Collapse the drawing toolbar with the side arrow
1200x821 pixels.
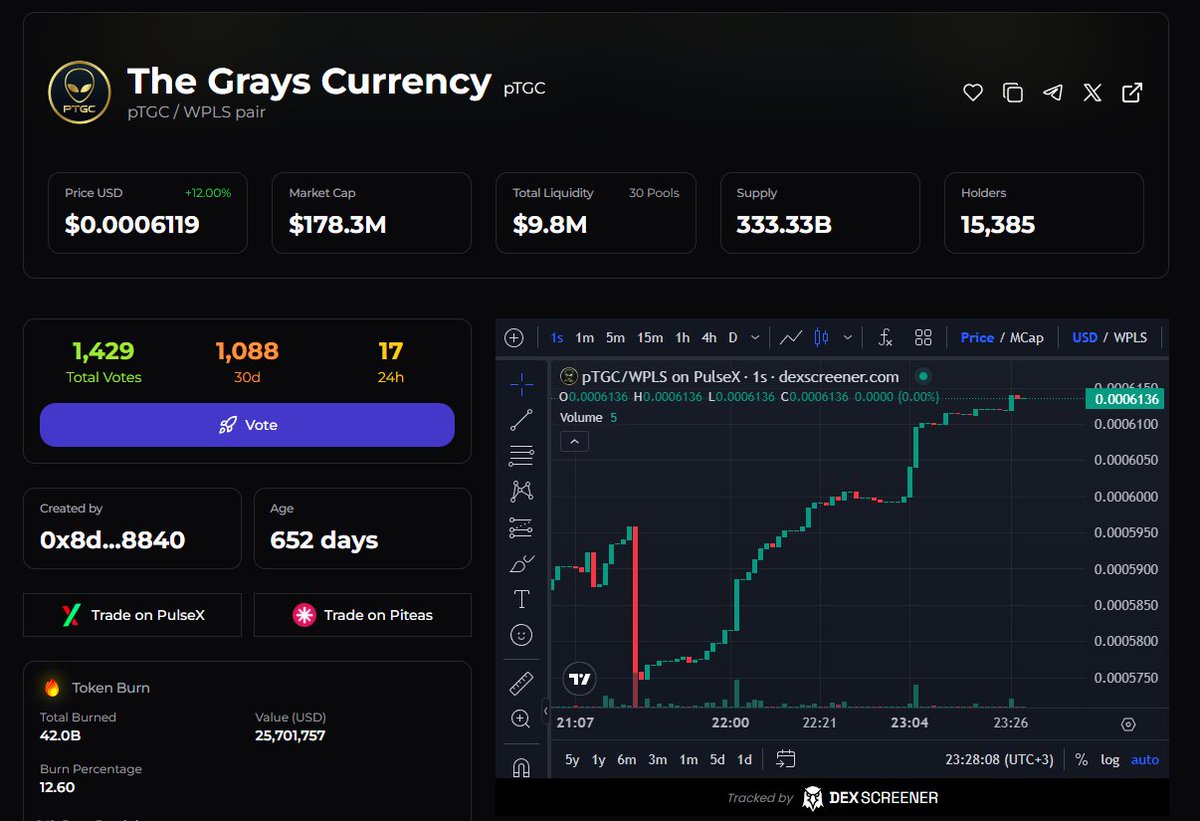click(x=546, y=712)
